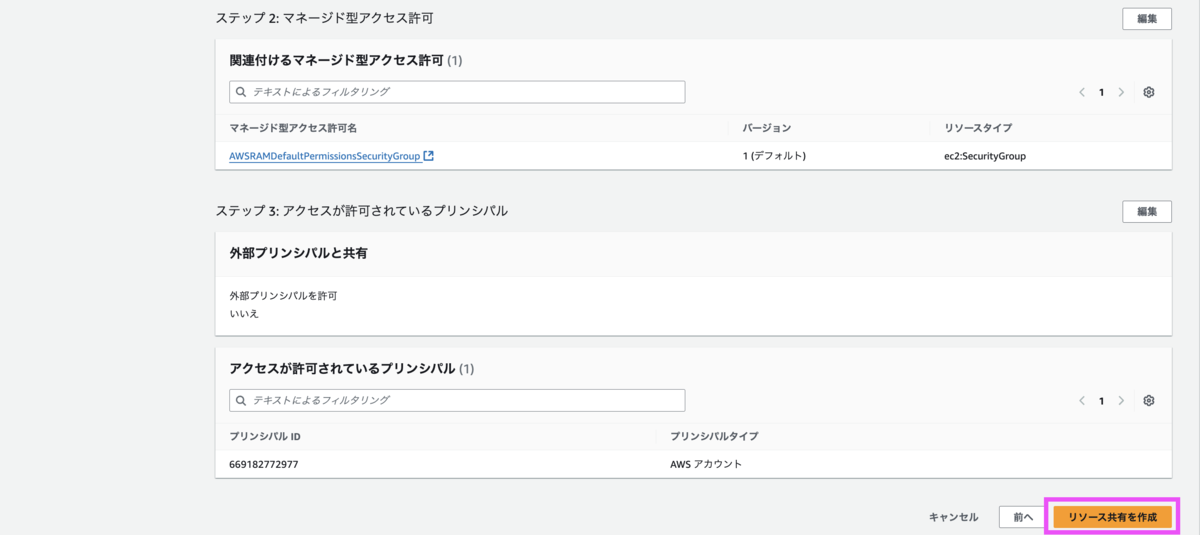Viewport: 1200px width, 535px height.
Task: Go to previous page of managed permissions
Action: click(x=1082, y=92)
